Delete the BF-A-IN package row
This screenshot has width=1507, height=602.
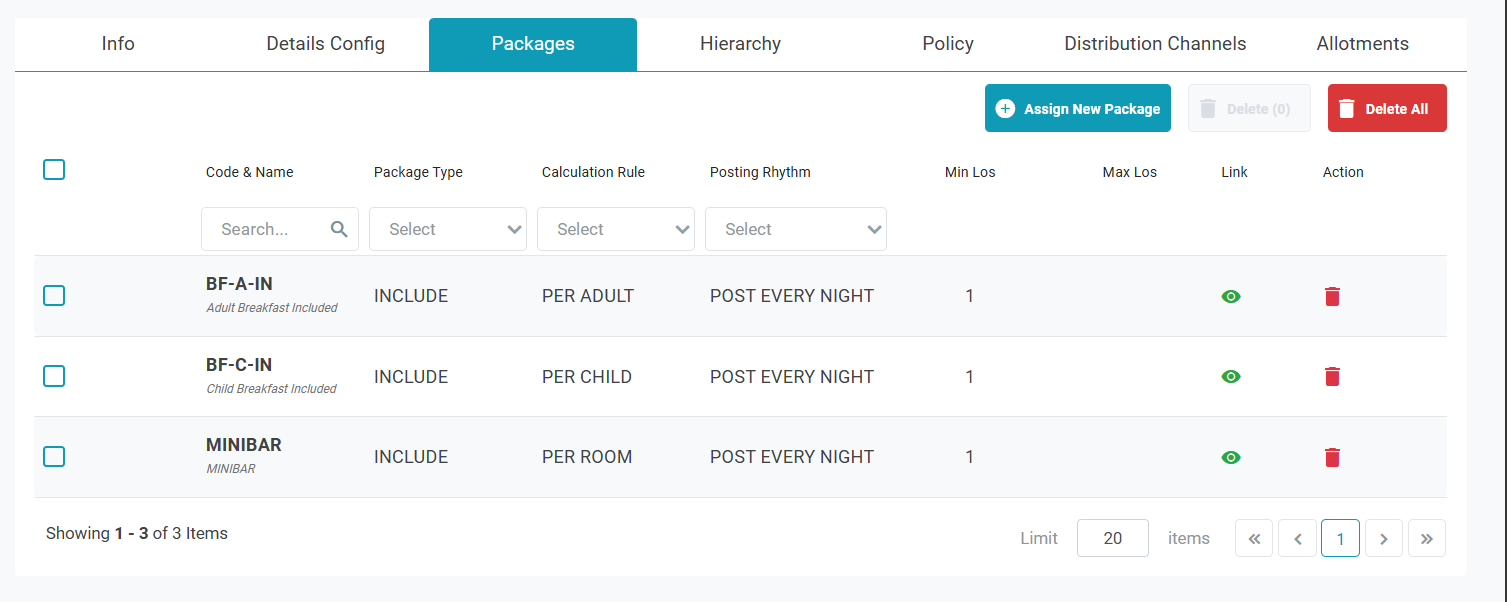click(x=1332, y=296)
